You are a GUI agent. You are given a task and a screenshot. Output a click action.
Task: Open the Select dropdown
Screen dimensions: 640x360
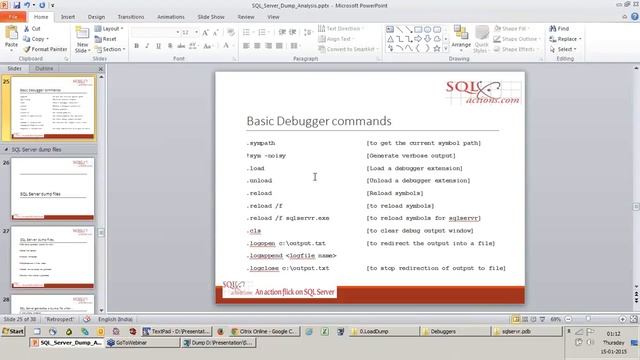pyautogui.click(x=563, y=49)
